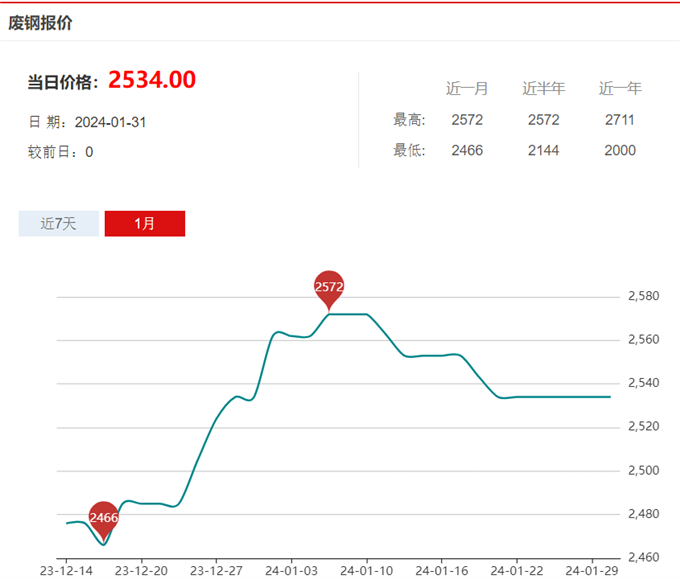Viewport: 680px width, 579px height.
Task: Click the 2,500 y-axis label
Action: click(x=644, y=471)
